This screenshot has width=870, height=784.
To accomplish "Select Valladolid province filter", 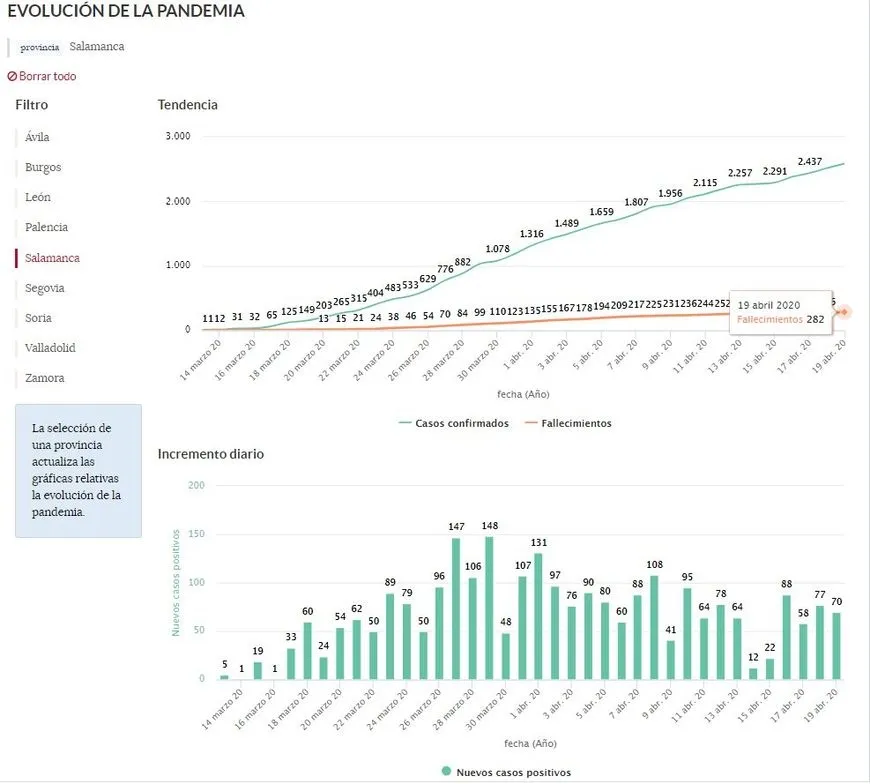I will (50, 348).
